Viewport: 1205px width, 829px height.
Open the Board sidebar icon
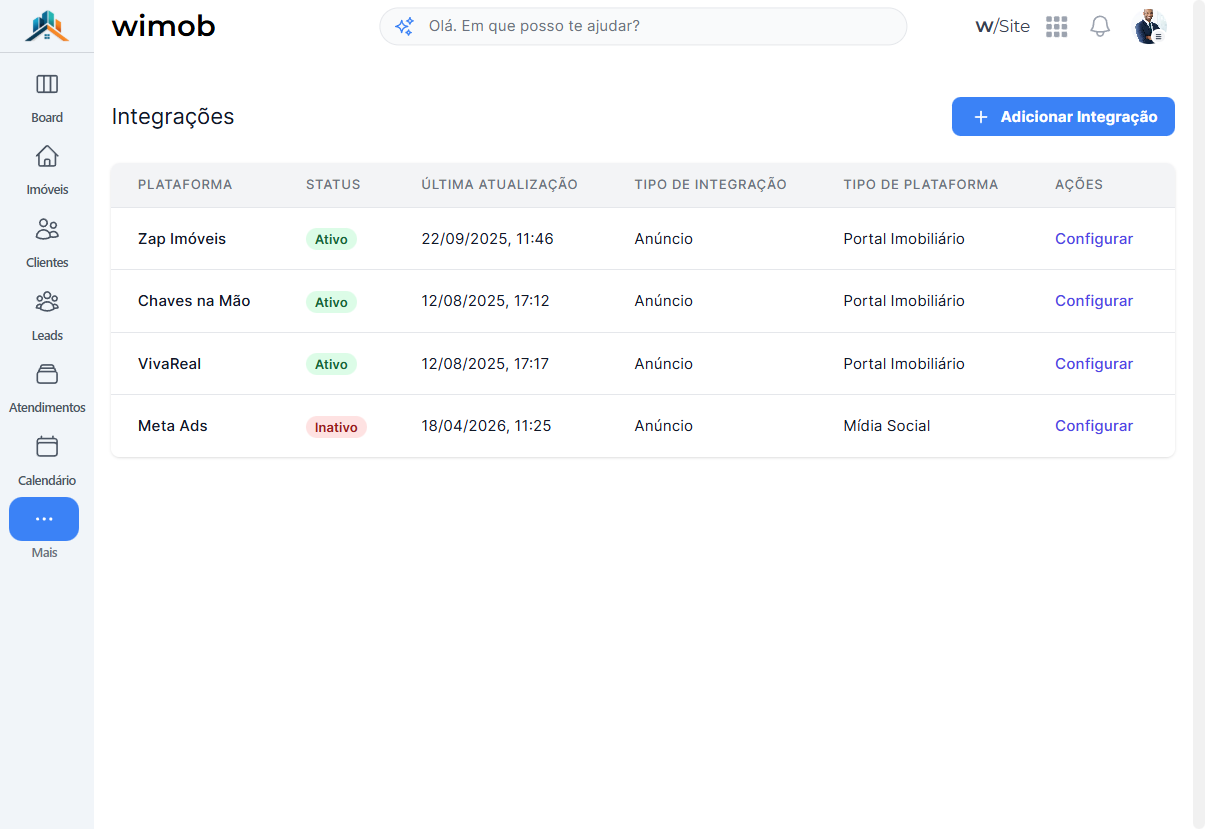pos(47,84)
